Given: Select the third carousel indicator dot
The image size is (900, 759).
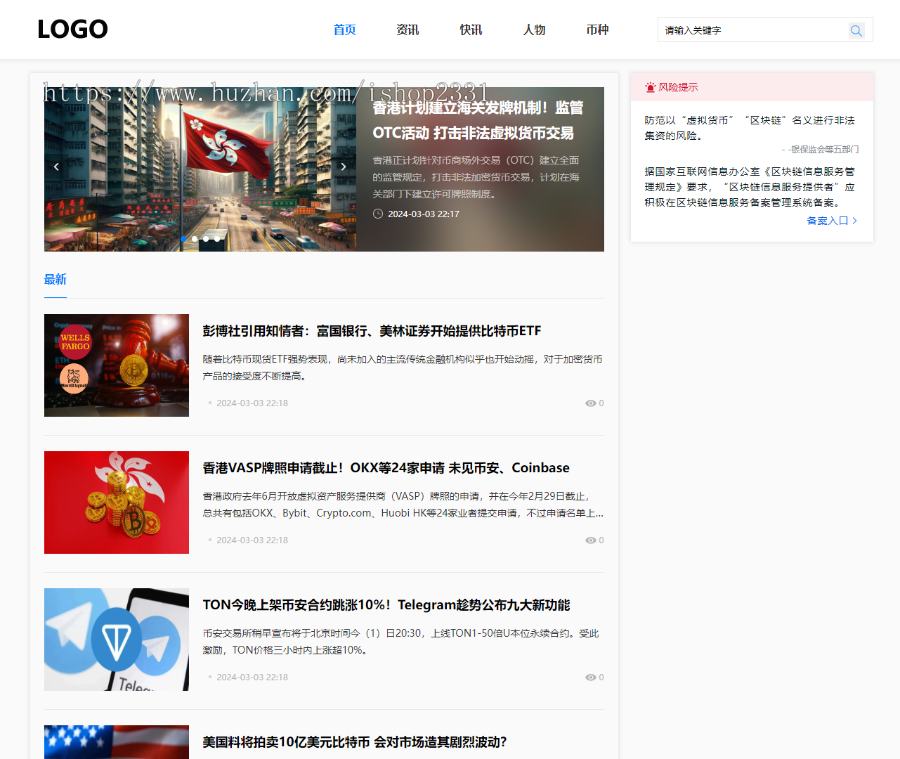Looking at the screenshot, I should (x=205, y=239).
